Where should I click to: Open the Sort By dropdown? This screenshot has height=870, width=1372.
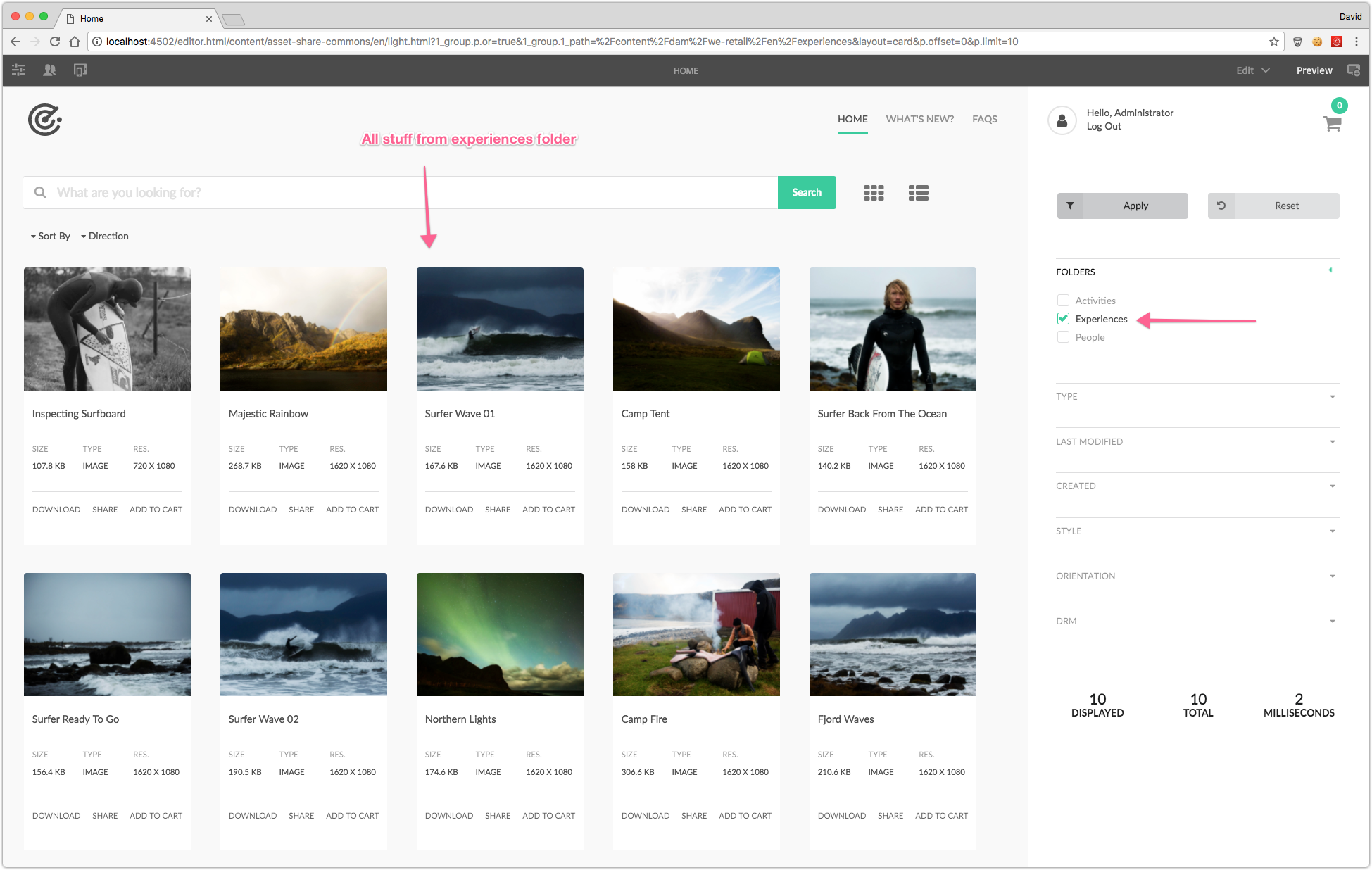tap(51, 237)
